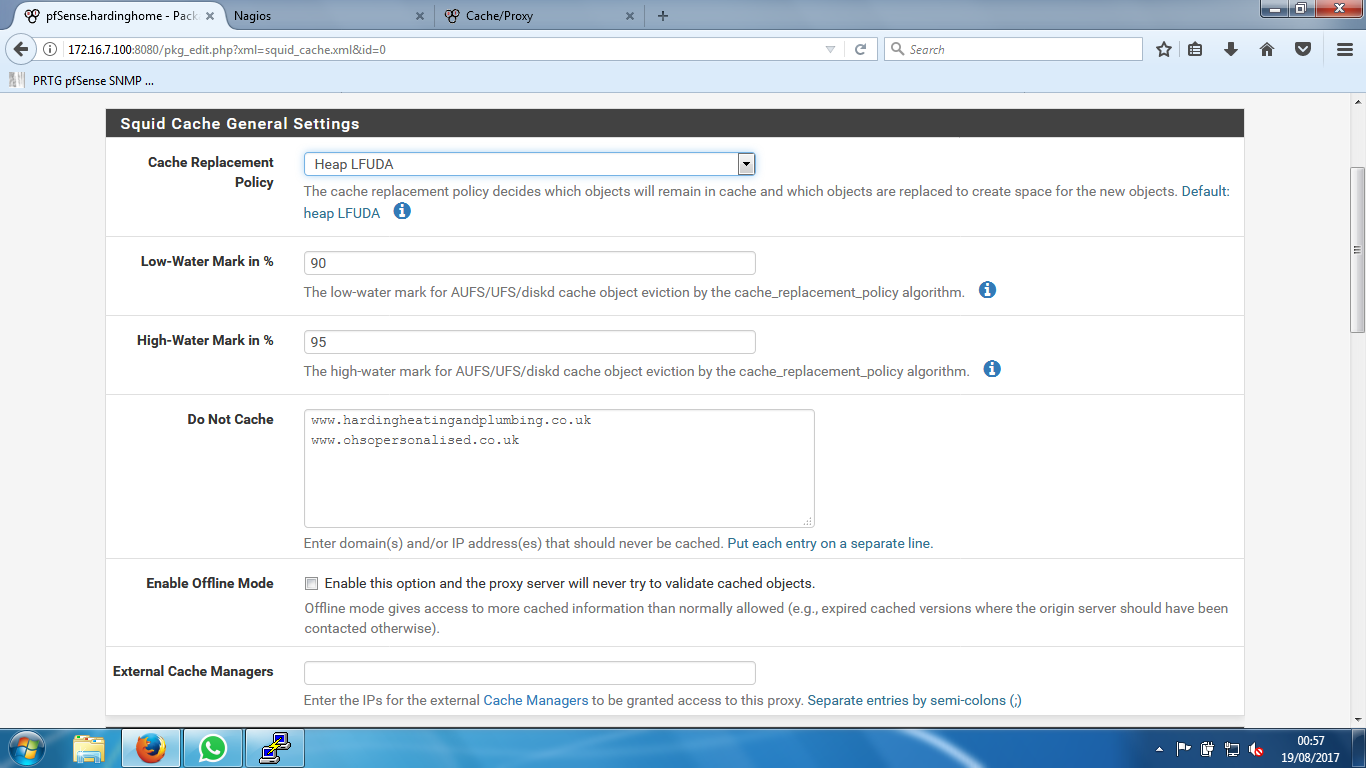Image resolution: width=1366 pixels, height=768 pixels.
Task: Open the network tray icon
Action: click(x=1232, y=749)
